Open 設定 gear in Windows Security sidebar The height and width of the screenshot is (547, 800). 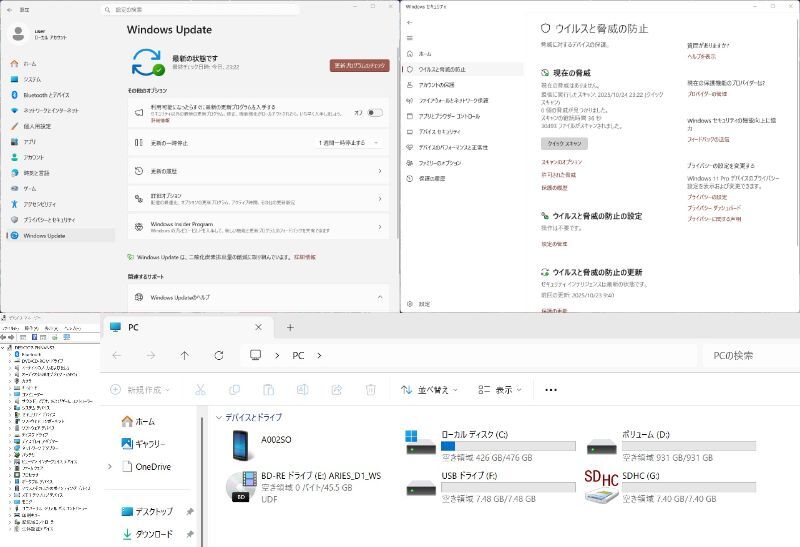[x=418, y=304]
